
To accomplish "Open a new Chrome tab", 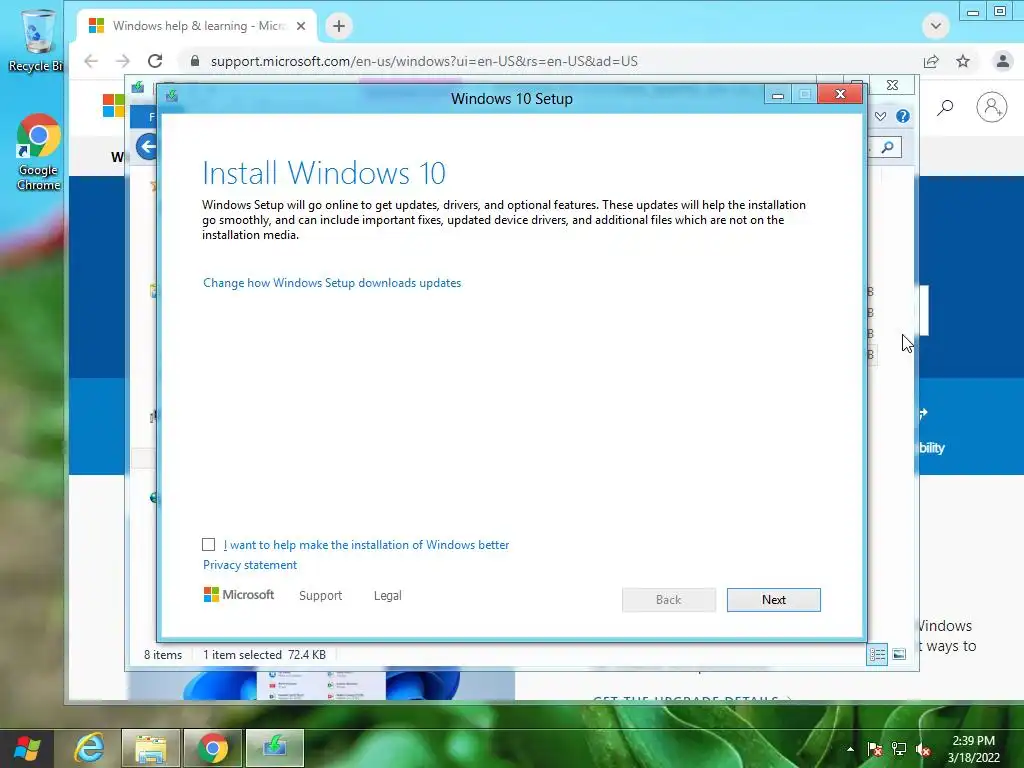I will [x=338, y=26].
